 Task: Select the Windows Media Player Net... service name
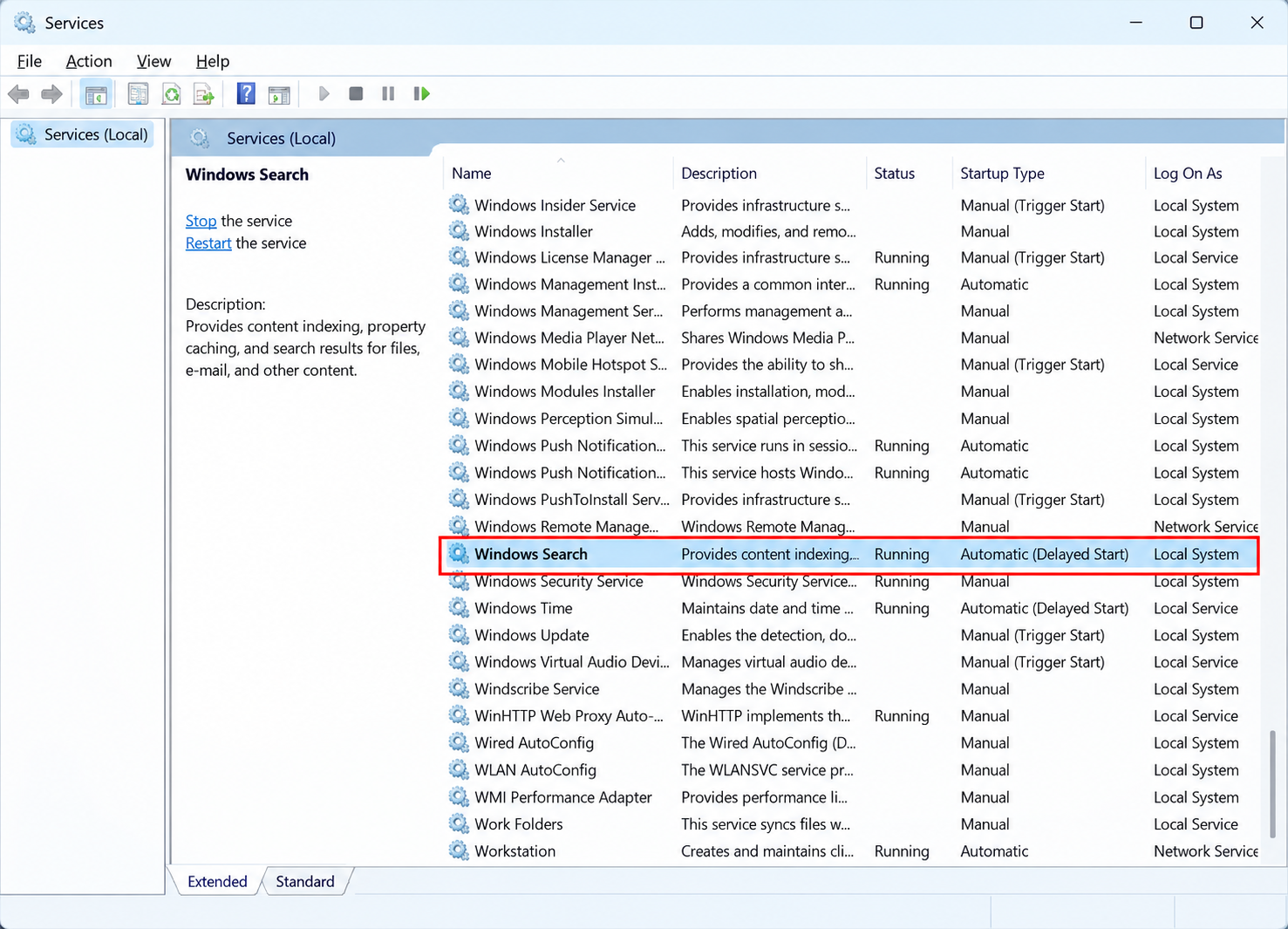point(569,338)
